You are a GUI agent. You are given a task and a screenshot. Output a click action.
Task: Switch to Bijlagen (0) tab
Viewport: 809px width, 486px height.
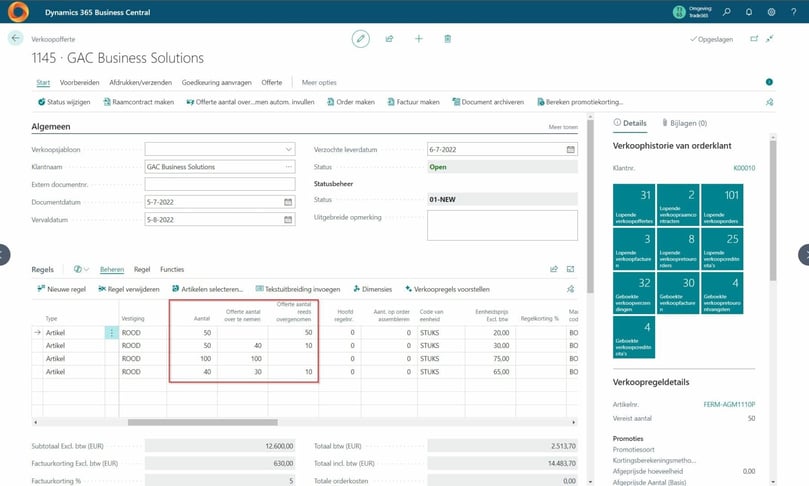(x=685, y=123)
